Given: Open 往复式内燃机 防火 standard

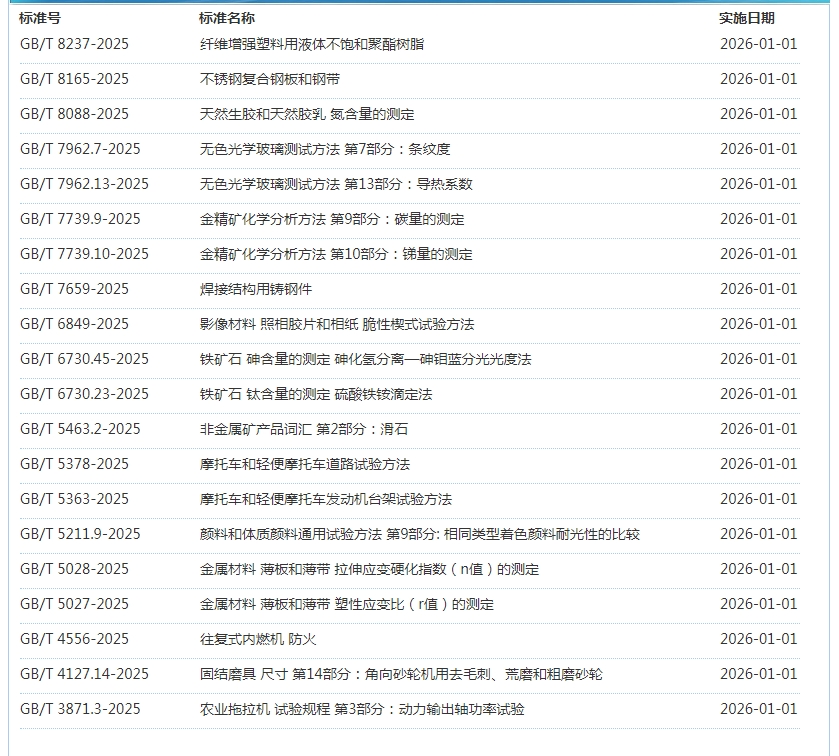Looking at the screenshot, I should click(x=257, y=639).
